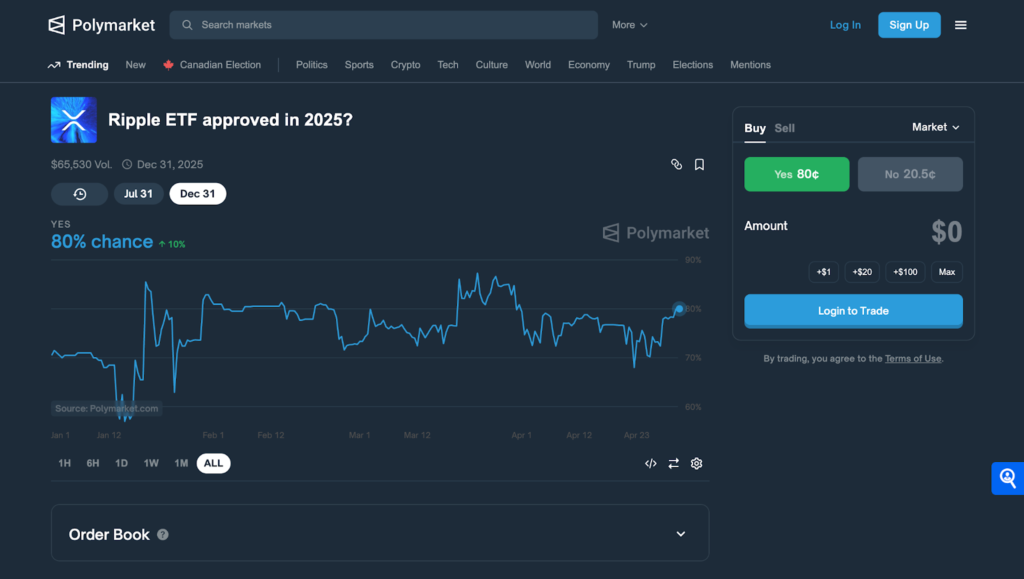Viewport: 1024px width, 579px height.
Task: Click the history clock pill button
Action: [x=80, y=194]
